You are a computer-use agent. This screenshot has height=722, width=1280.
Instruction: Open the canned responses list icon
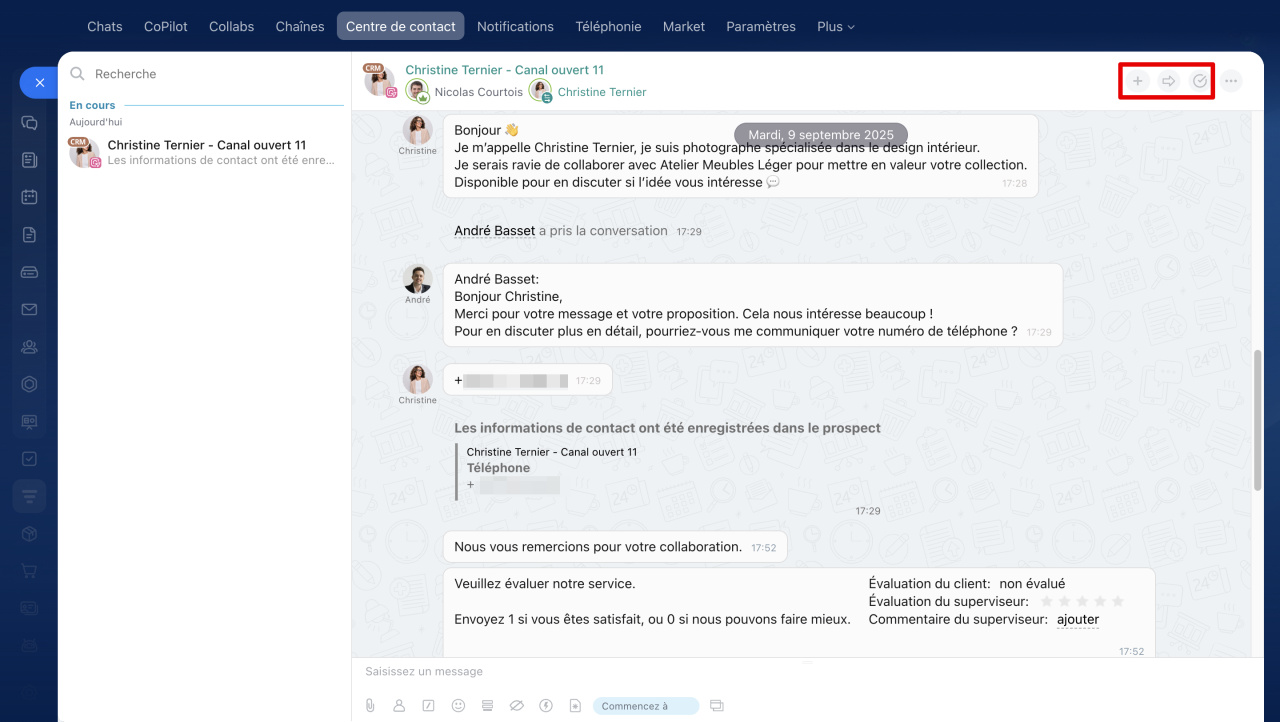pyautogui.click(x=487, y=706)
